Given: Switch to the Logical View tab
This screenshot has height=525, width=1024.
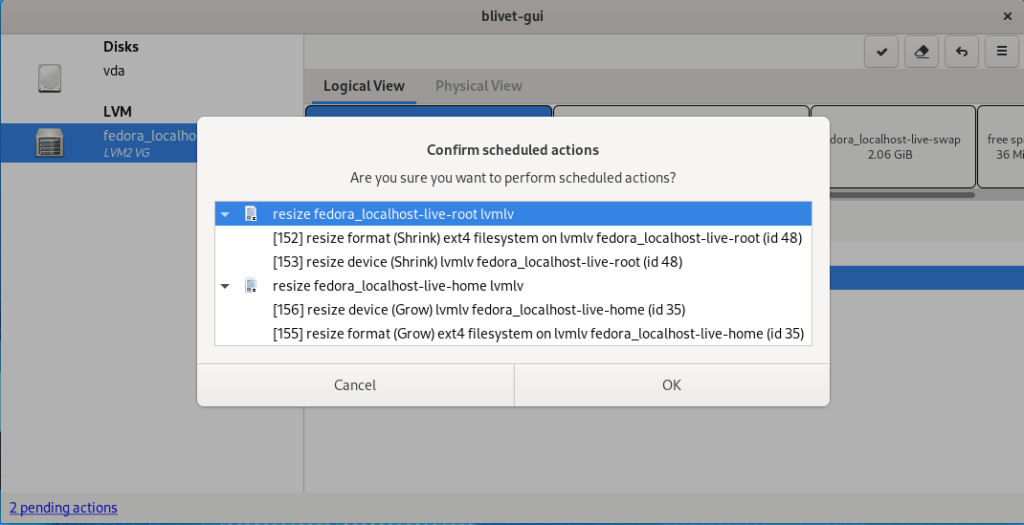Looking at the screenshot, I should click(363, 86).
